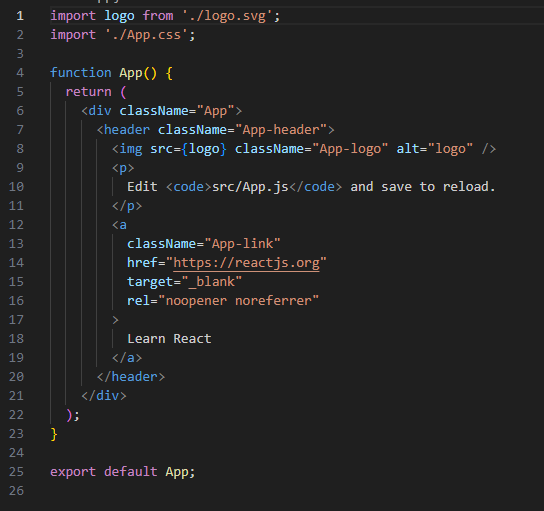Click the rel="noopener noreferrer" attribute
This screenshot has height=511, width=544.
pos(223,301)
